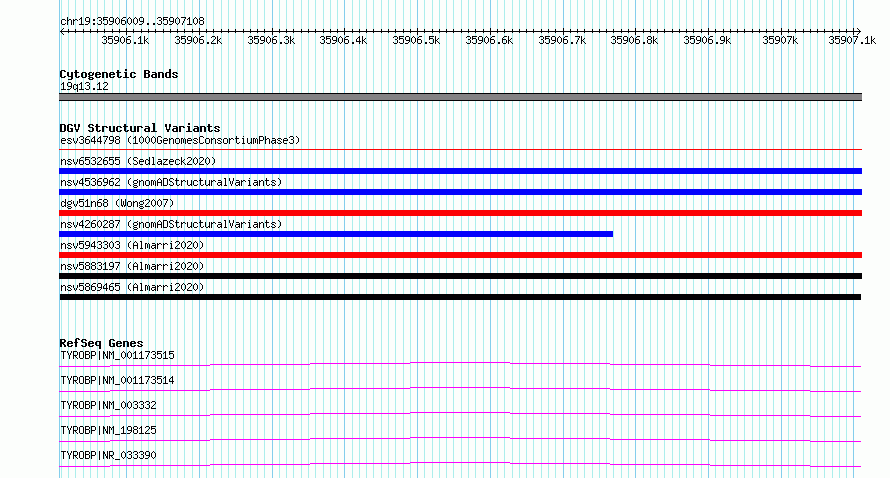890x478 pixels.
Task: Open variant dgv51n68 (Wong2007) label
Action: pos(117,203)
